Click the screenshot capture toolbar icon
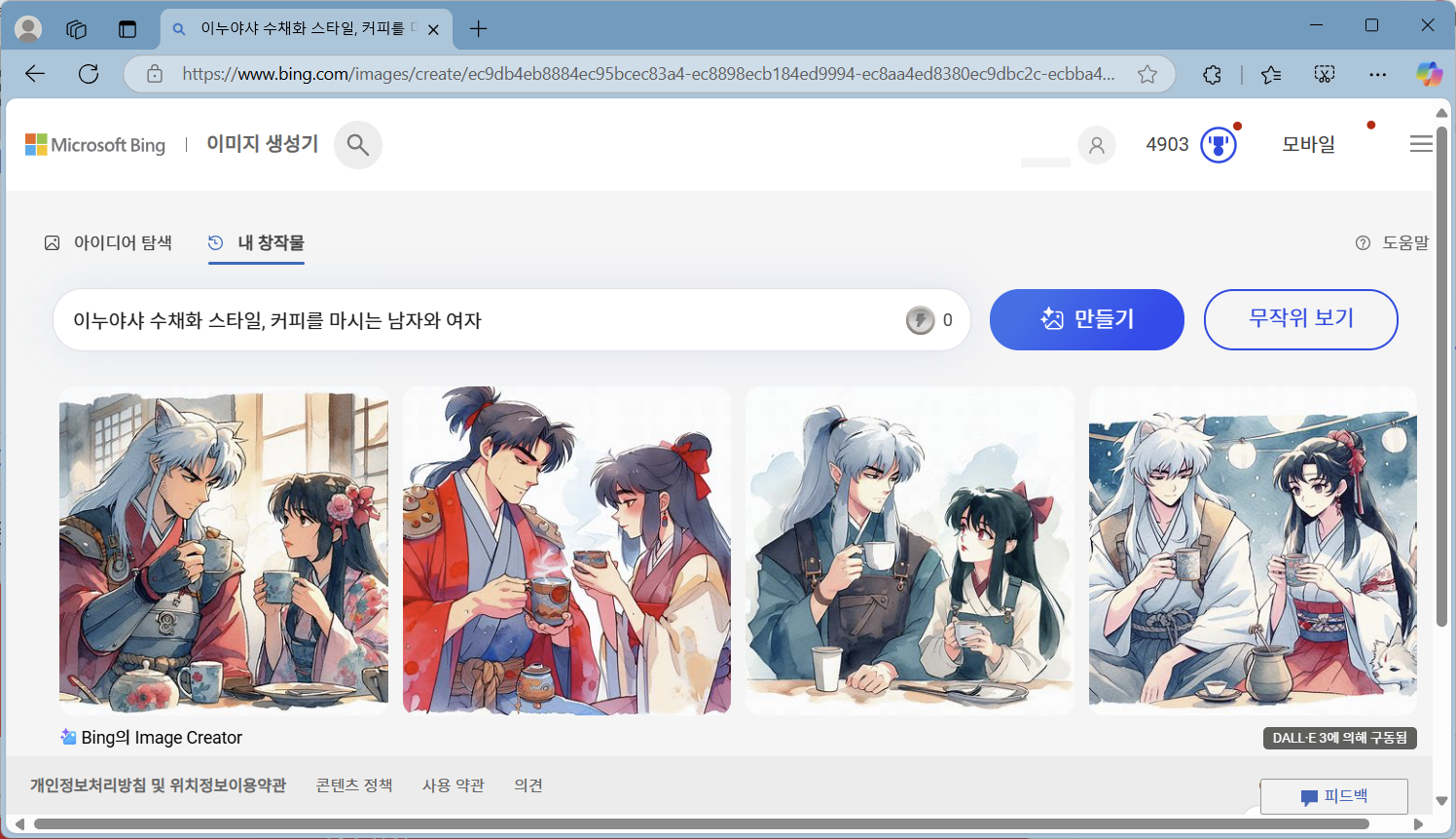 pos(1325,74)
